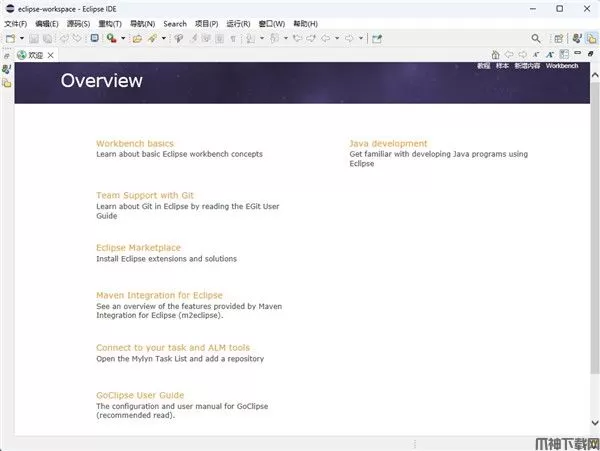Go to Workbench from welcome header
Screen dimensions: 600x451
click(561, 65)
